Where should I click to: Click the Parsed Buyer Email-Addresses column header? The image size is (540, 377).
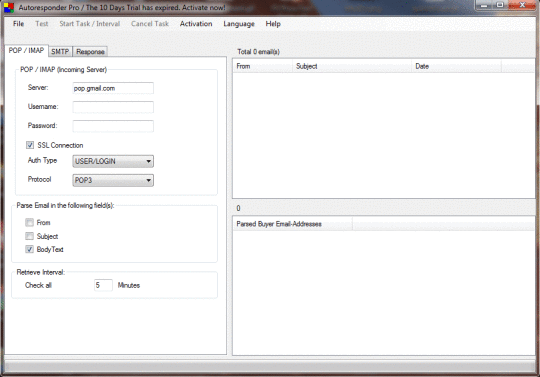pyautogui.click(x=293, y=224)
